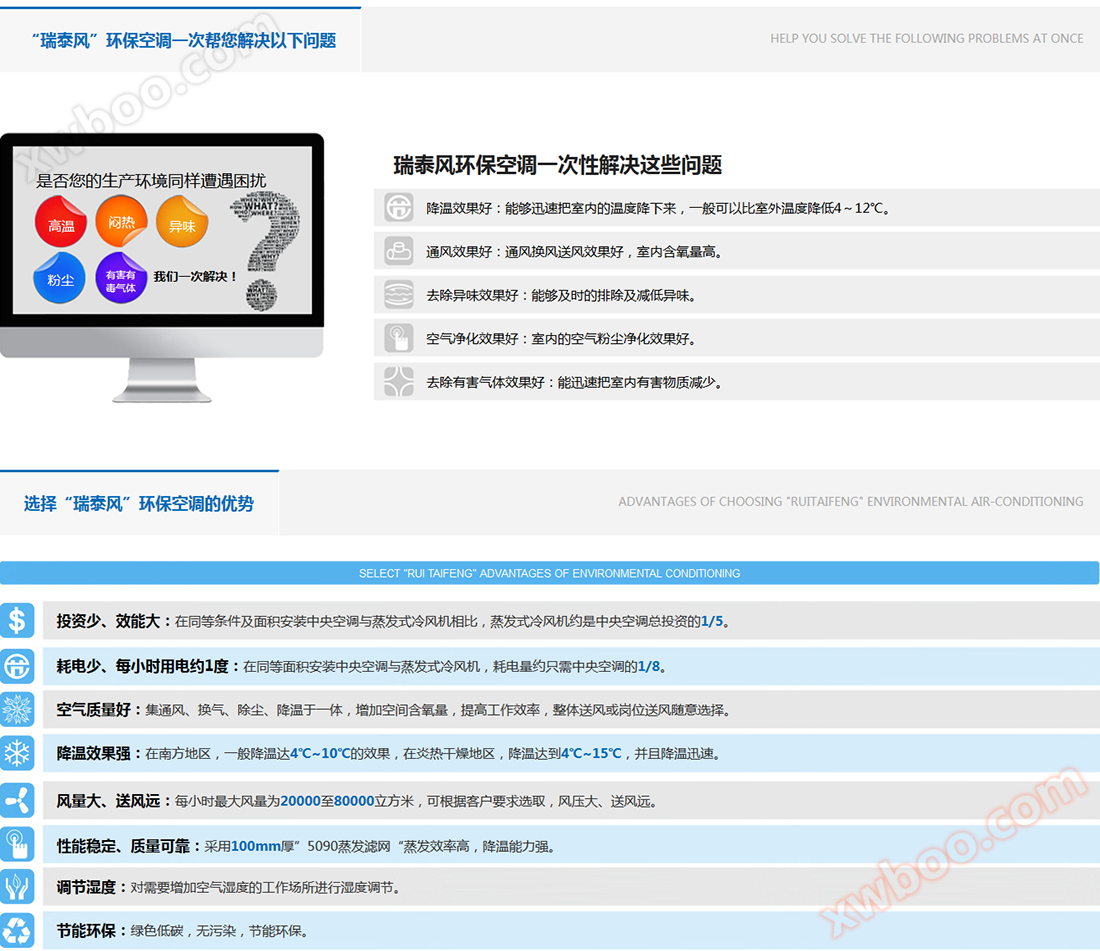Click the gray pipe icon beside 通风效果好
The image size is (1100, 951).
[399, 251]
